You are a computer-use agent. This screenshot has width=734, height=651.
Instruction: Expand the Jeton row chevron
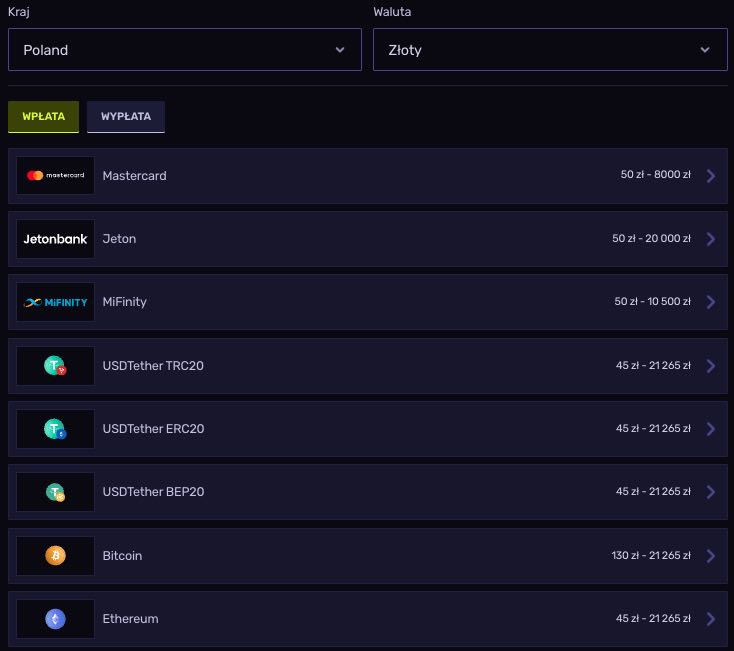click(x=711, y=239)
